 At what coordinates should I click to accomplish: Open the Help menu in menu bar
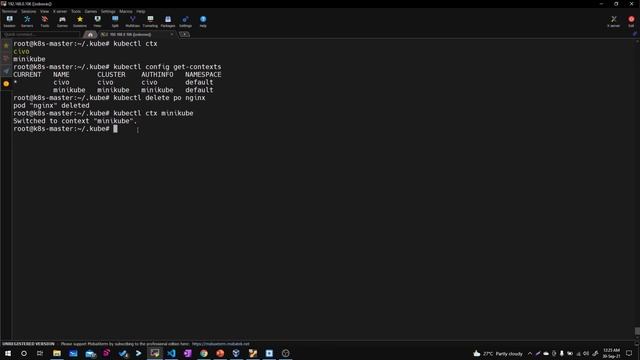coord(141,11)
